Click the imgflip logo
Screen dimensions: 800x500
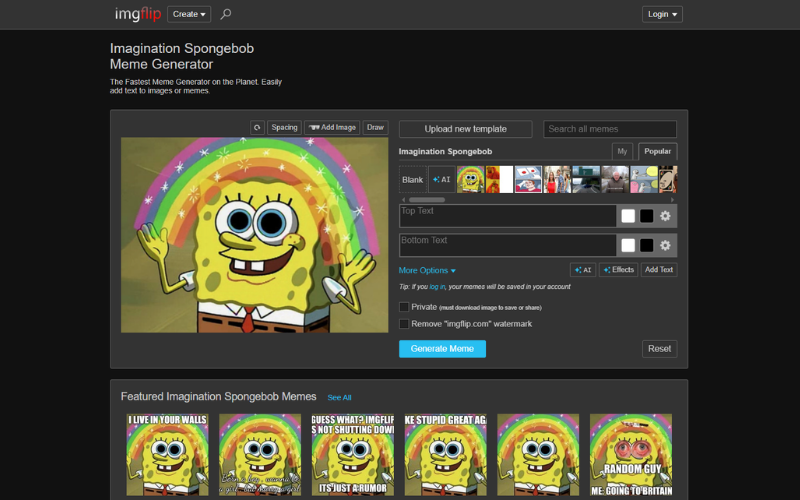[138, 14]
